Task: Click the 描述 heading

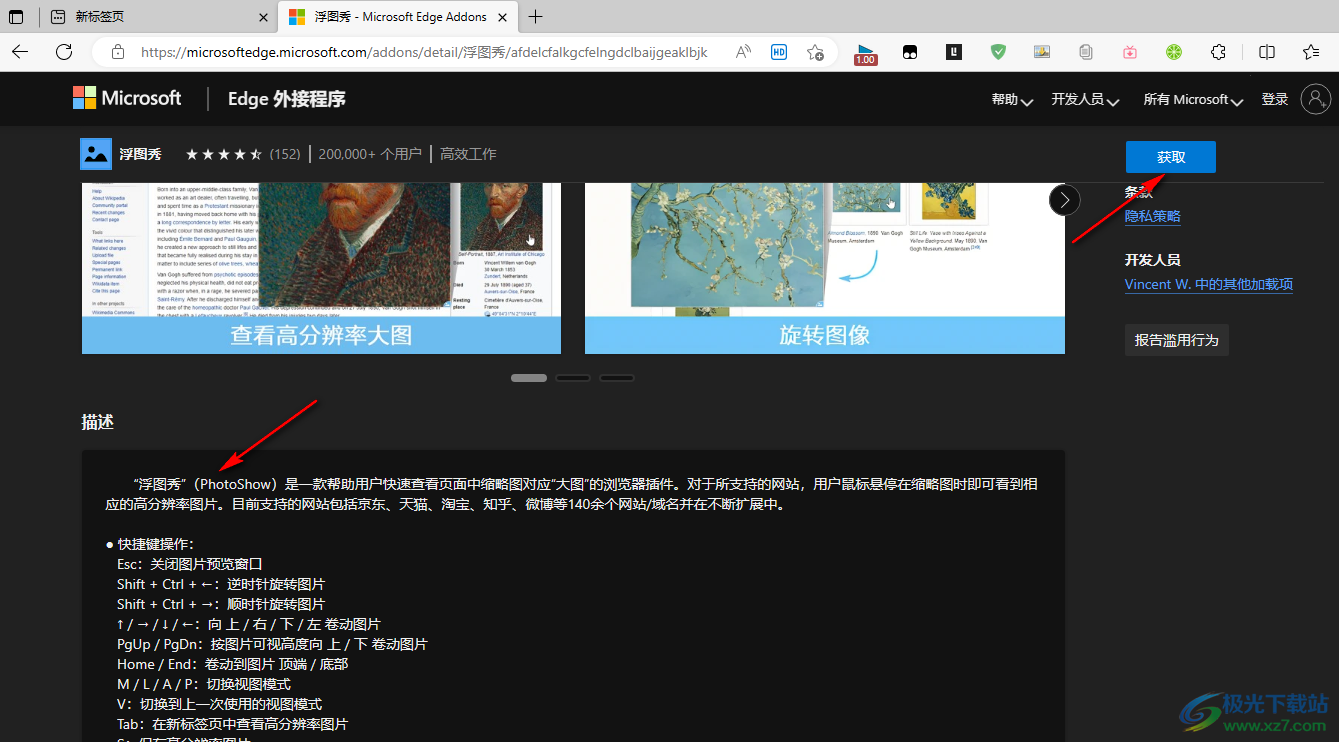Action: (98, 422)
